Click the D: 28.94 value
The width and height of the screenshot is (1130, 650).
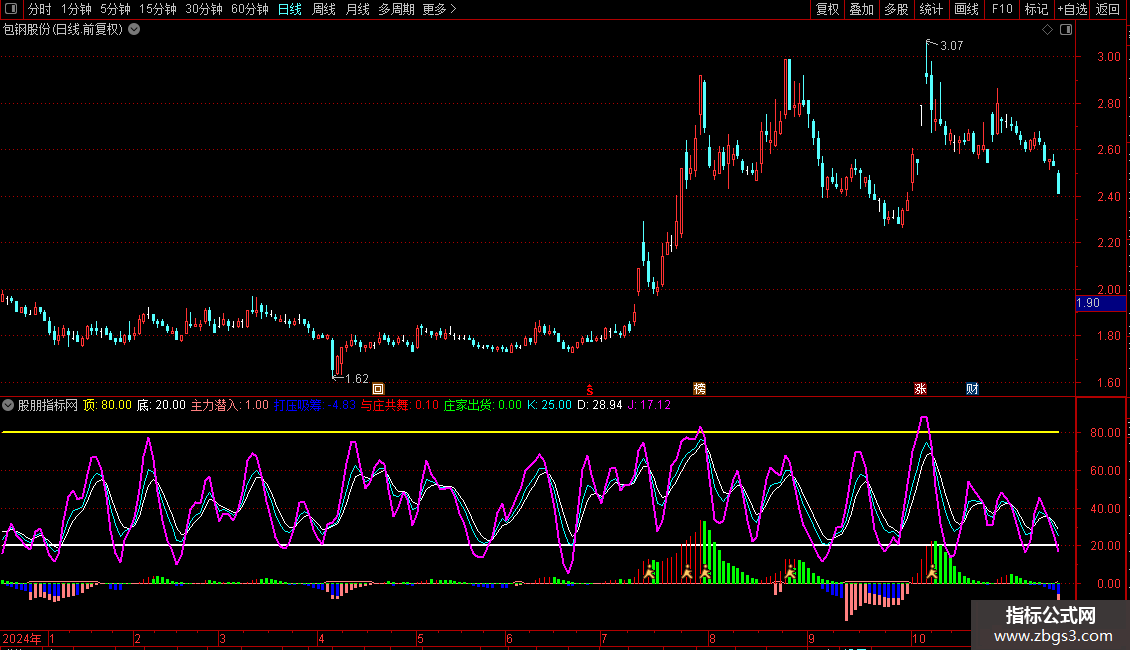[600, 405]
